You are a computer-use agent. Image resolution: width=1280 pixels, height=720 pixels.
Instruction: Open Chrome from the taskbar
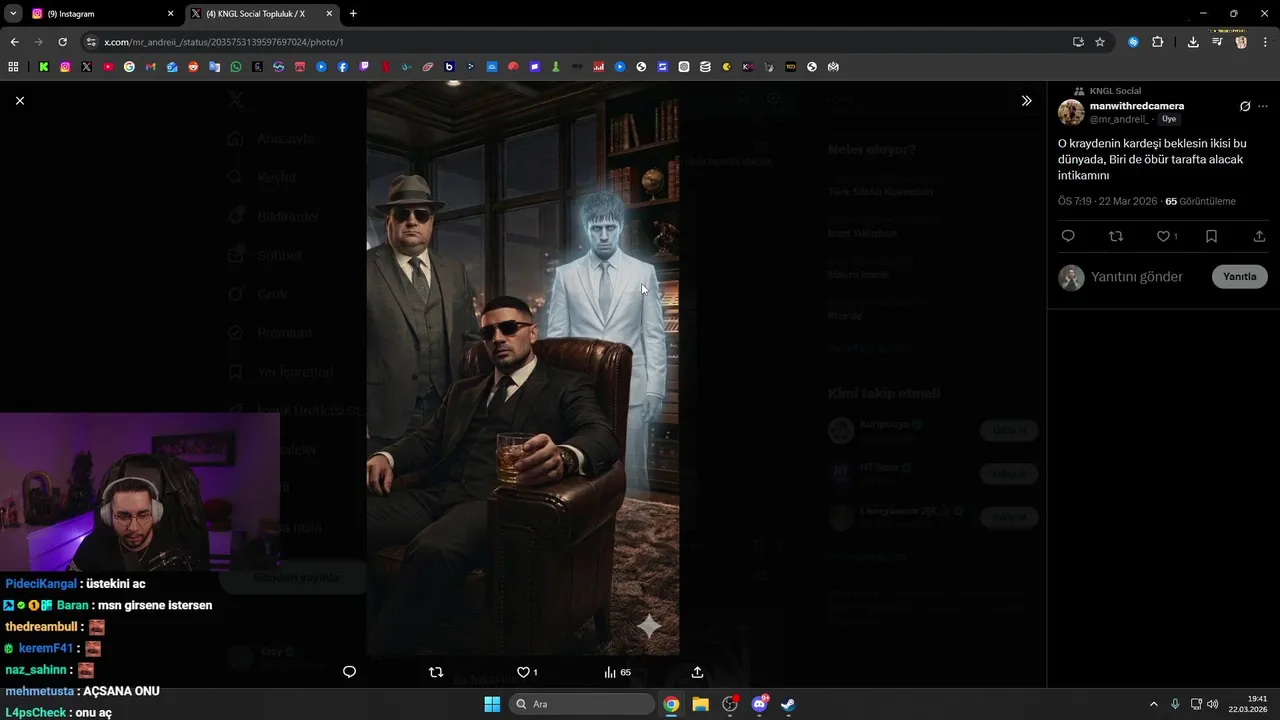tap(671, 704)
